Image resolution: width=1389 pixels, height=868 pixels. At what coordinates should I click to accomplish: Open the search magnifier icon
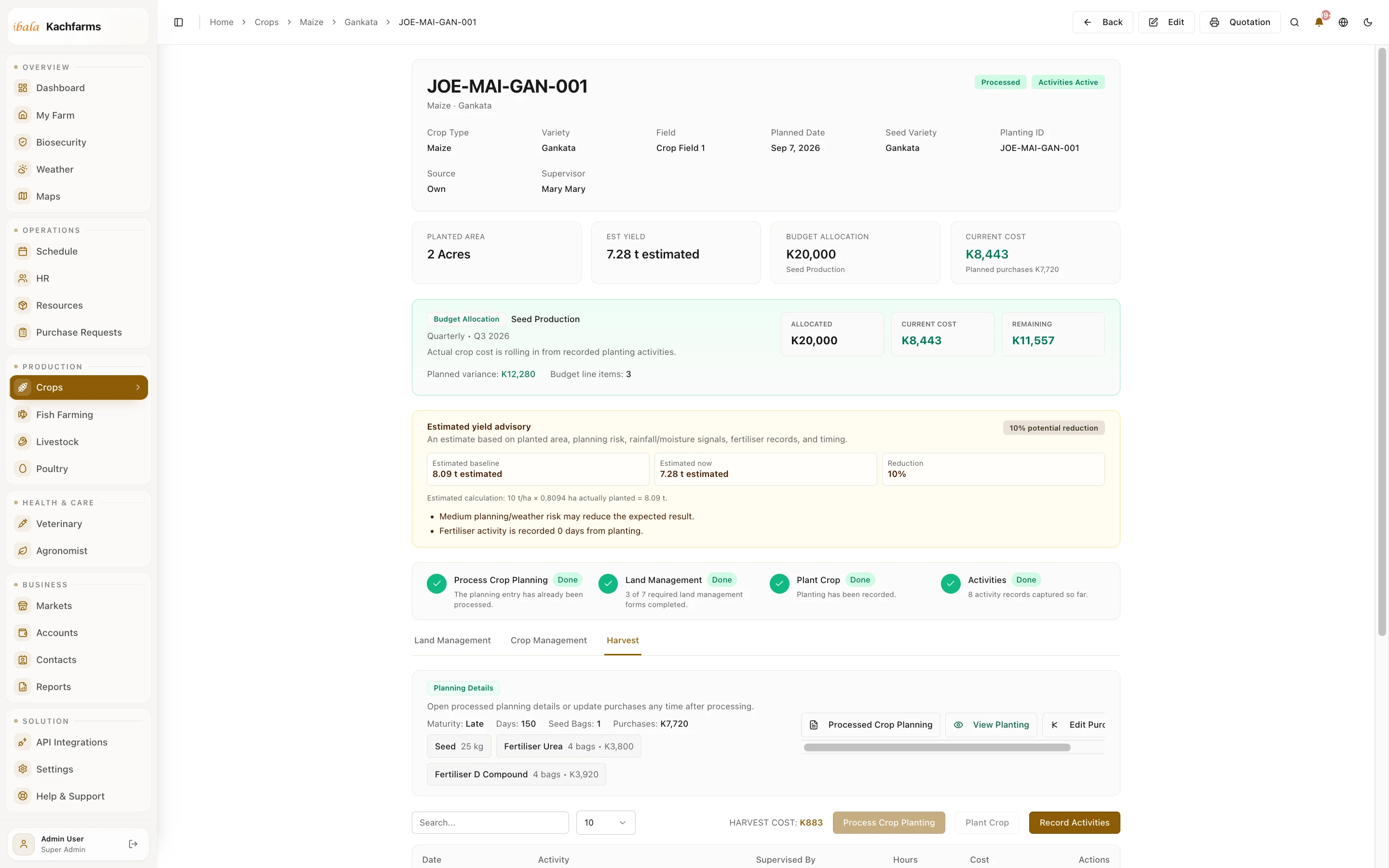(1294, 22)
